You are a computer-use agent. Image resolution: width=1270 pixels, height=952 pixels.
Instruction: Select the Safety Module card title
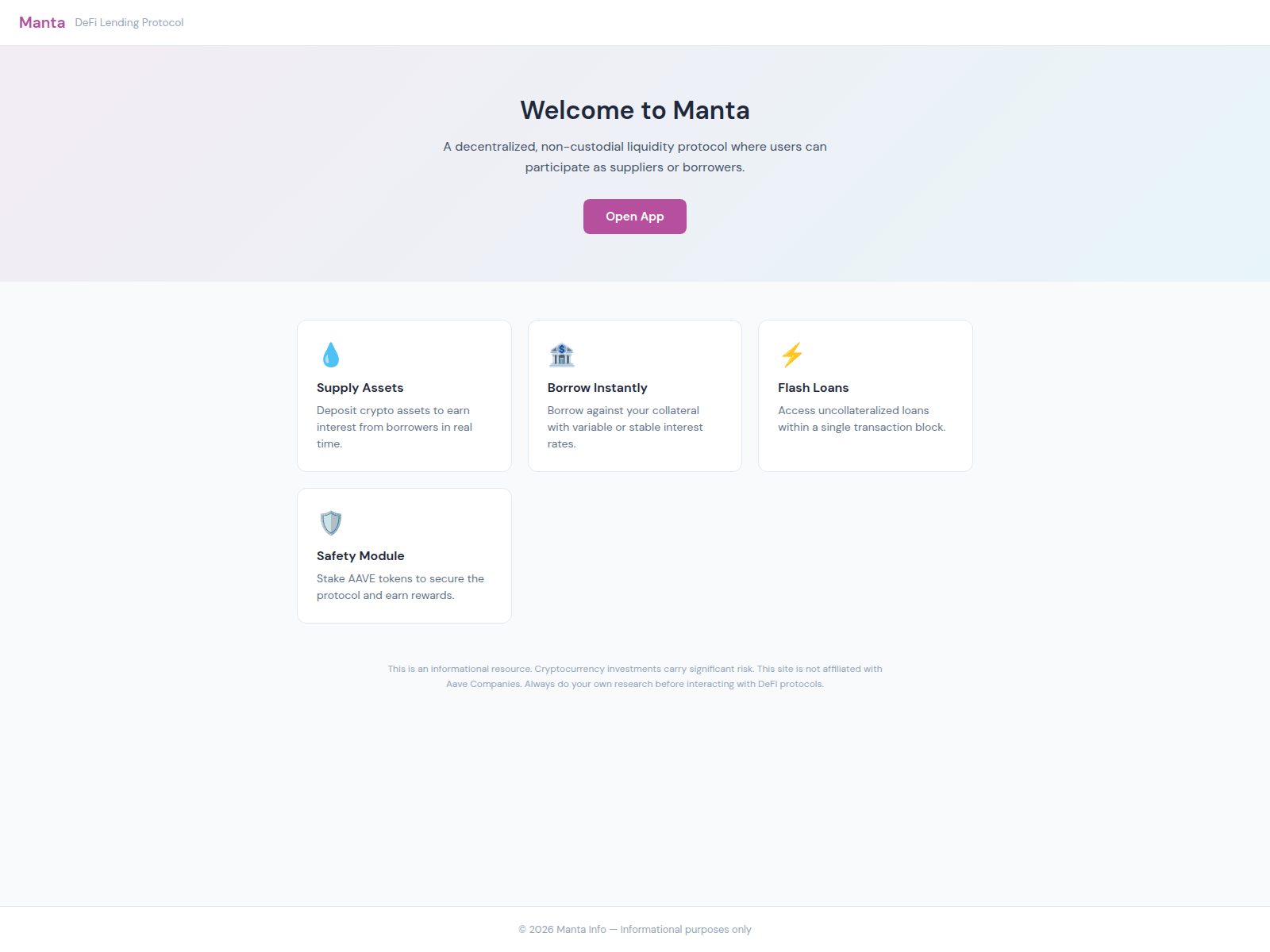click(x=360, y=556)
